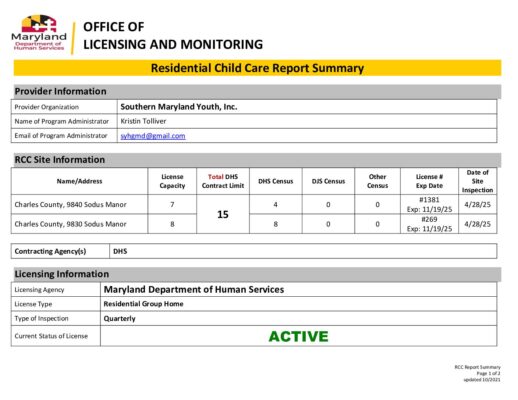Click the 'Type of Inspection' label
The height and width of the screenshot is (400, 518).
pos(41,318)
